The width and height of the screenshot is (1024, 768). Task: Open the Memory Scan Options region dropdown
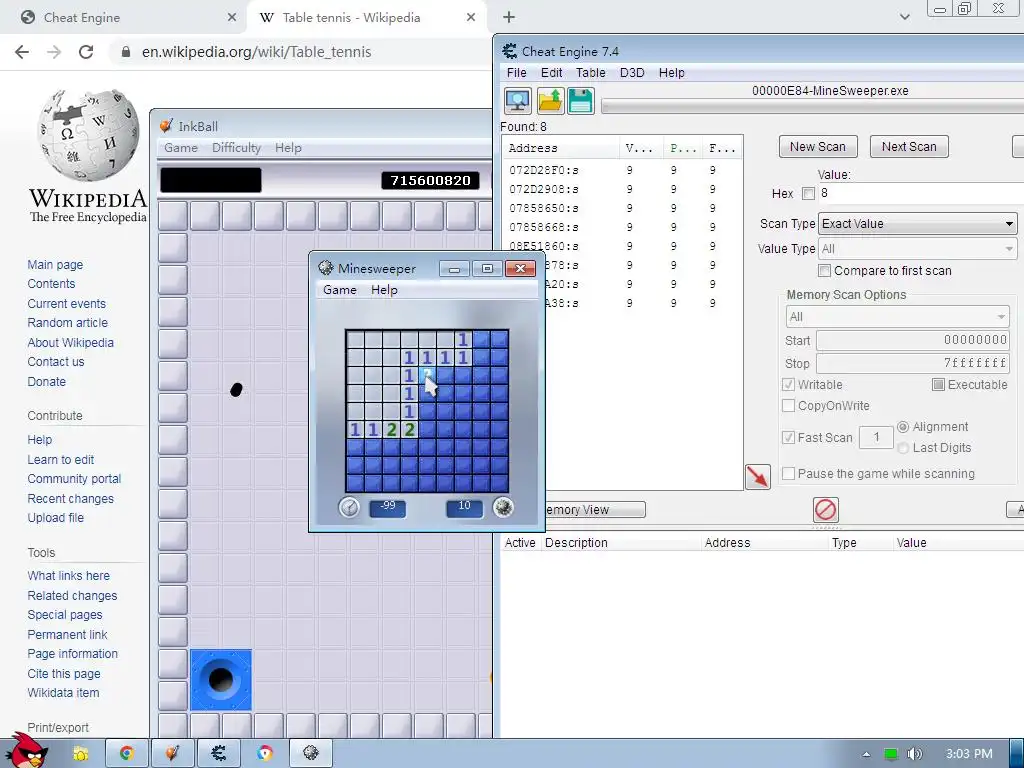897,317
